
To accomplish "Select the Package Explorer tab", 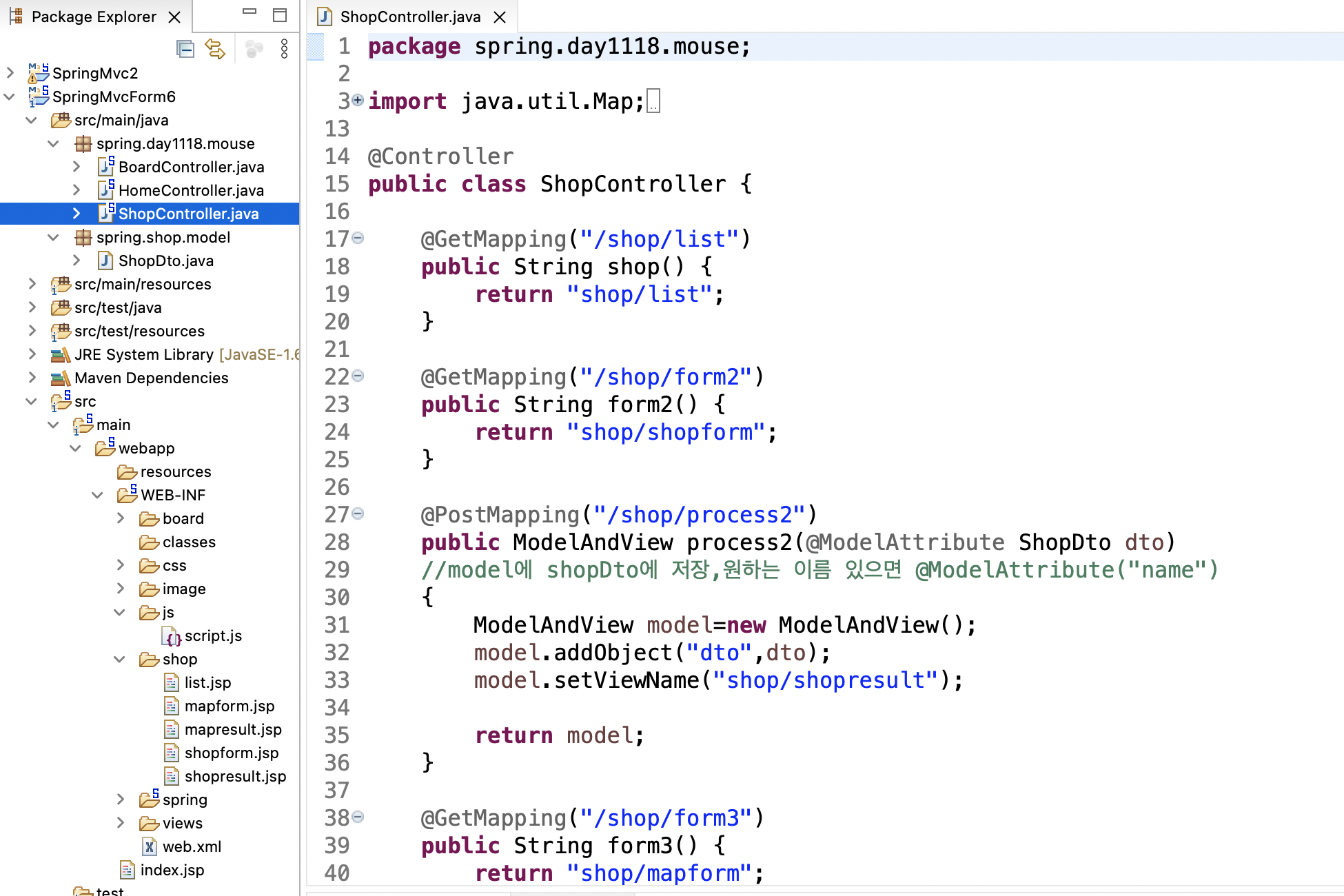I will click(x=93, y=17).
